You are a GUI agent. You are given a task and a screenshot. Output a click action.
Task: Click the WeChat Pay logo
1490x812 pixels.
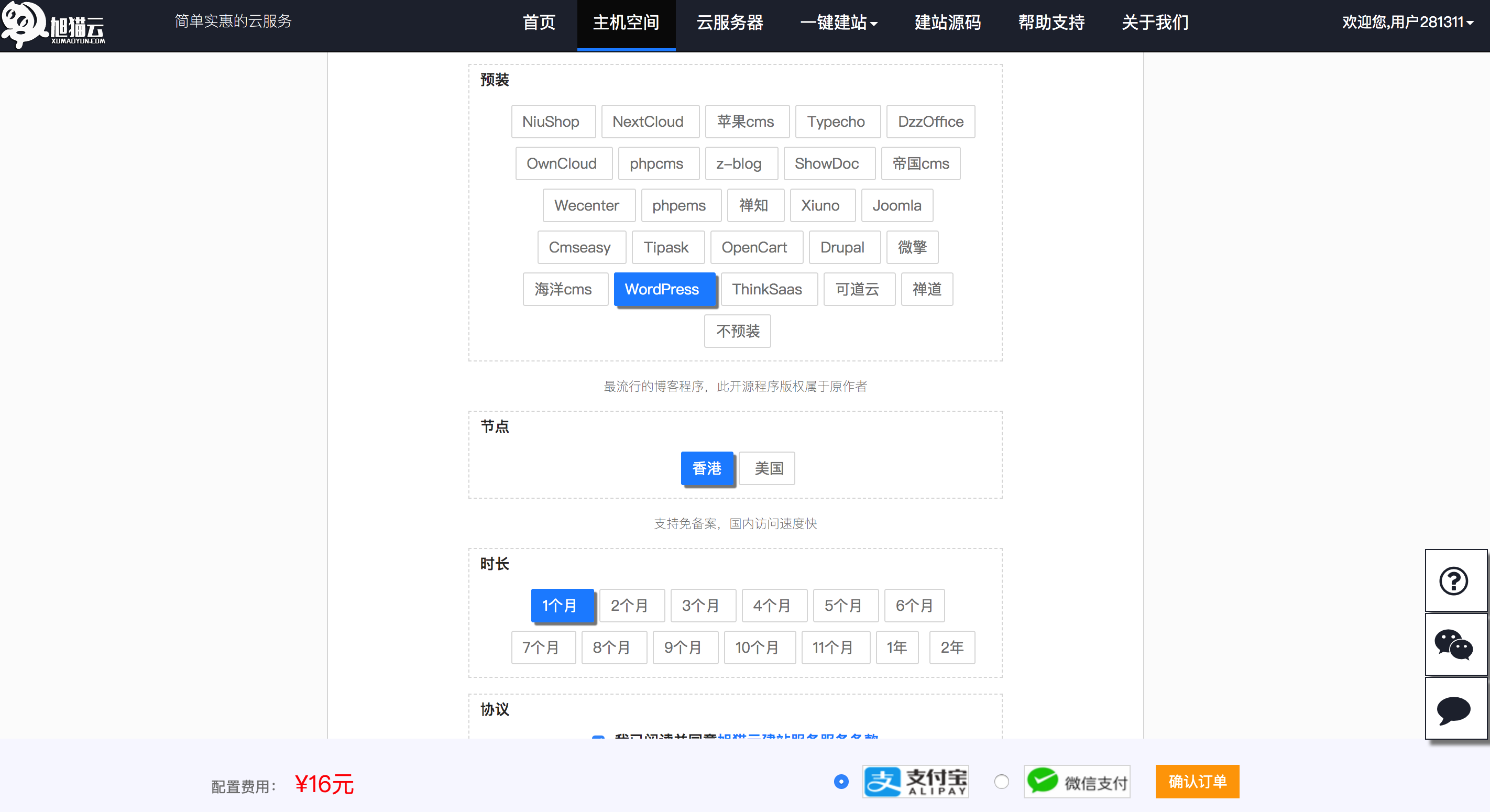(x=1077, y=781)
